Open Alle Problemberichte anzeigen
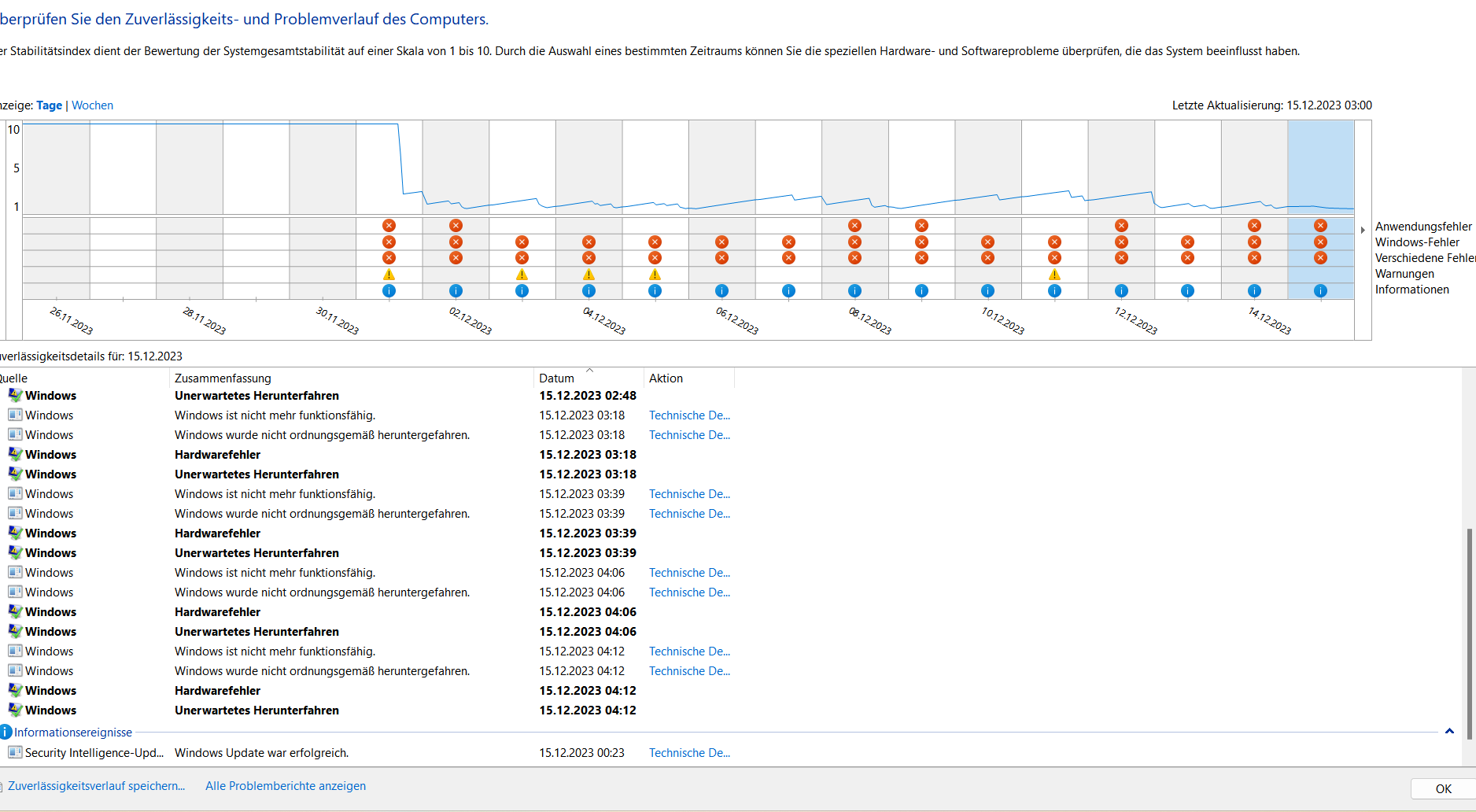This screenshot has height=812, width=1476. click(x=286, y=786)
